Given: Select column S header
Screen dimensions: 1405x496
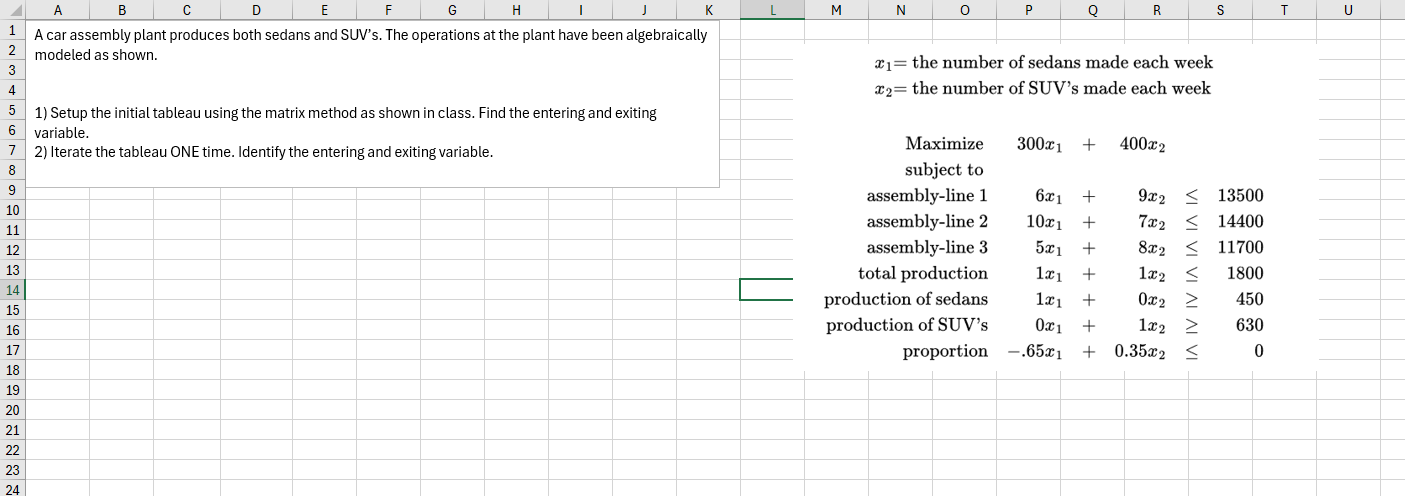Looking at the screenshot, I should (x=1220, y=9).
